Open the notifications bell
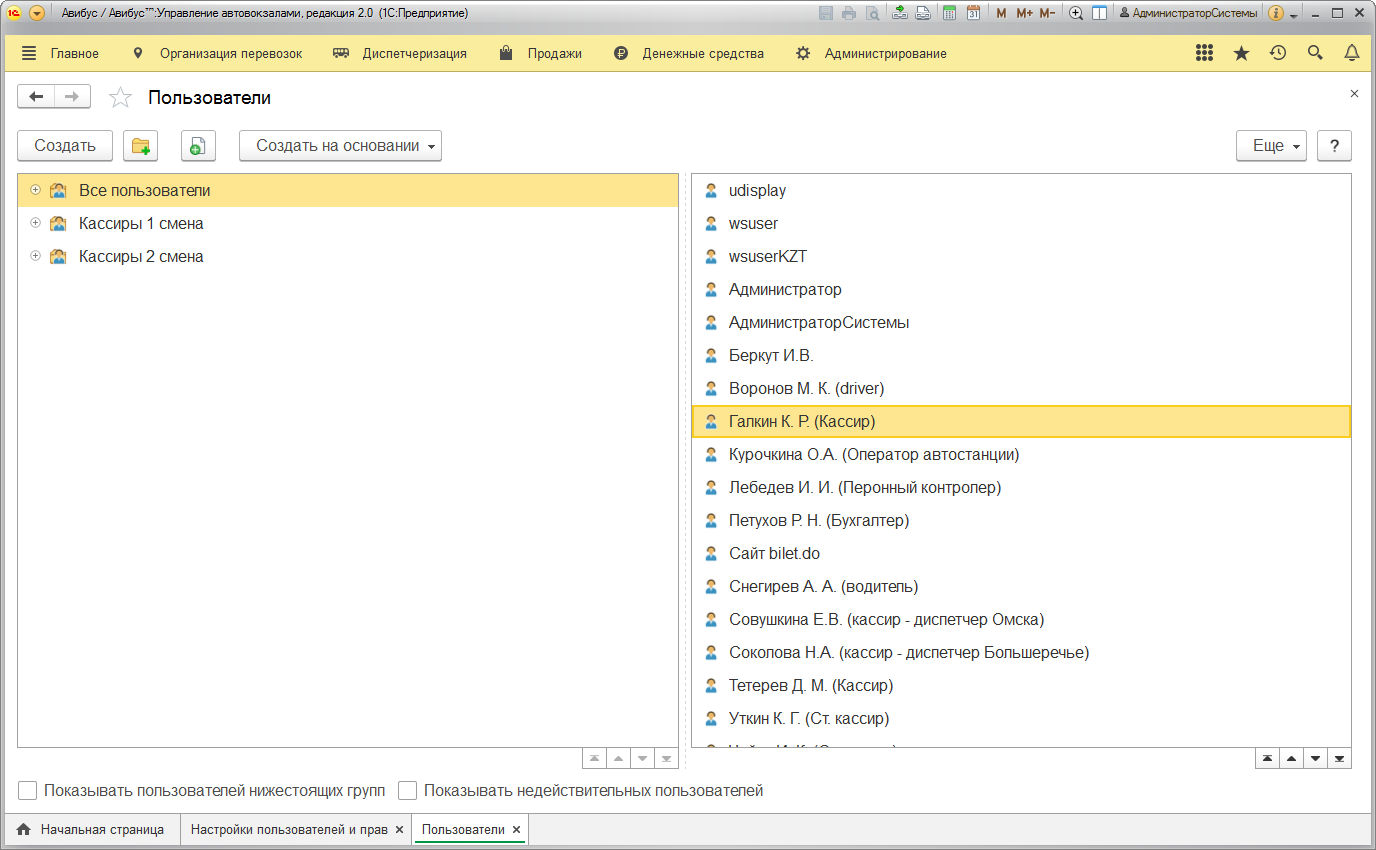The width and height of the screenshot is (1376, 850). click(1351, 53)
